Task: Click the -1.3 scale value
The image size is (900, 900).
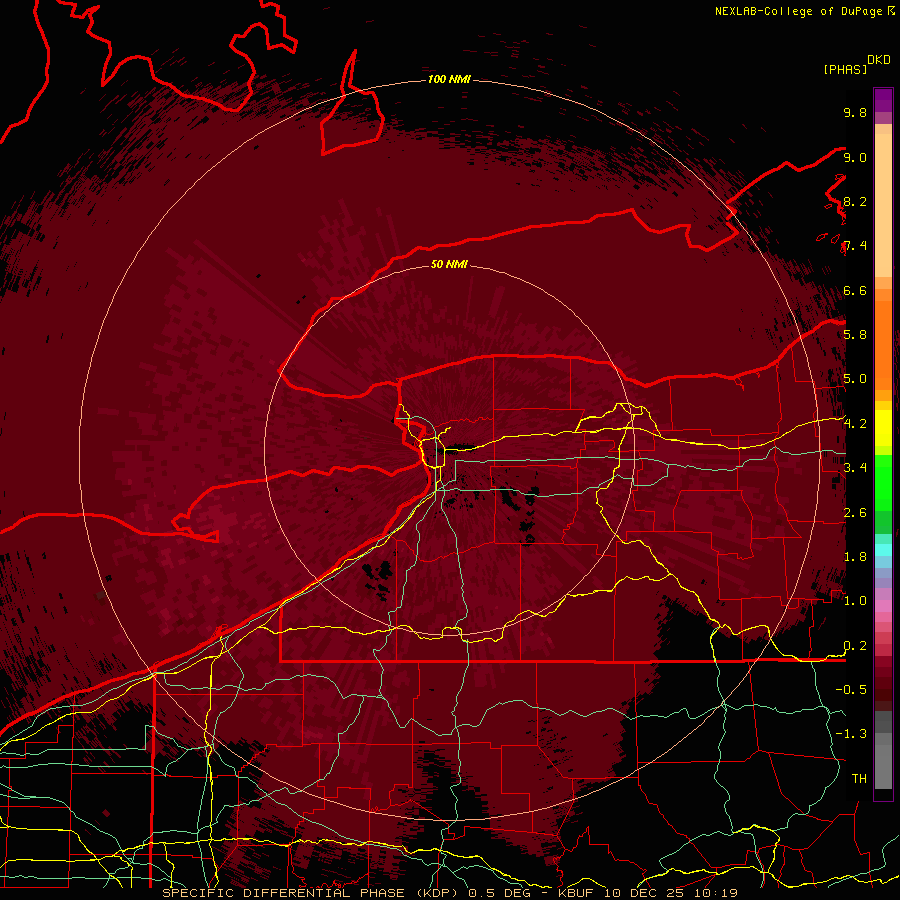Action: tap(851, 734)
